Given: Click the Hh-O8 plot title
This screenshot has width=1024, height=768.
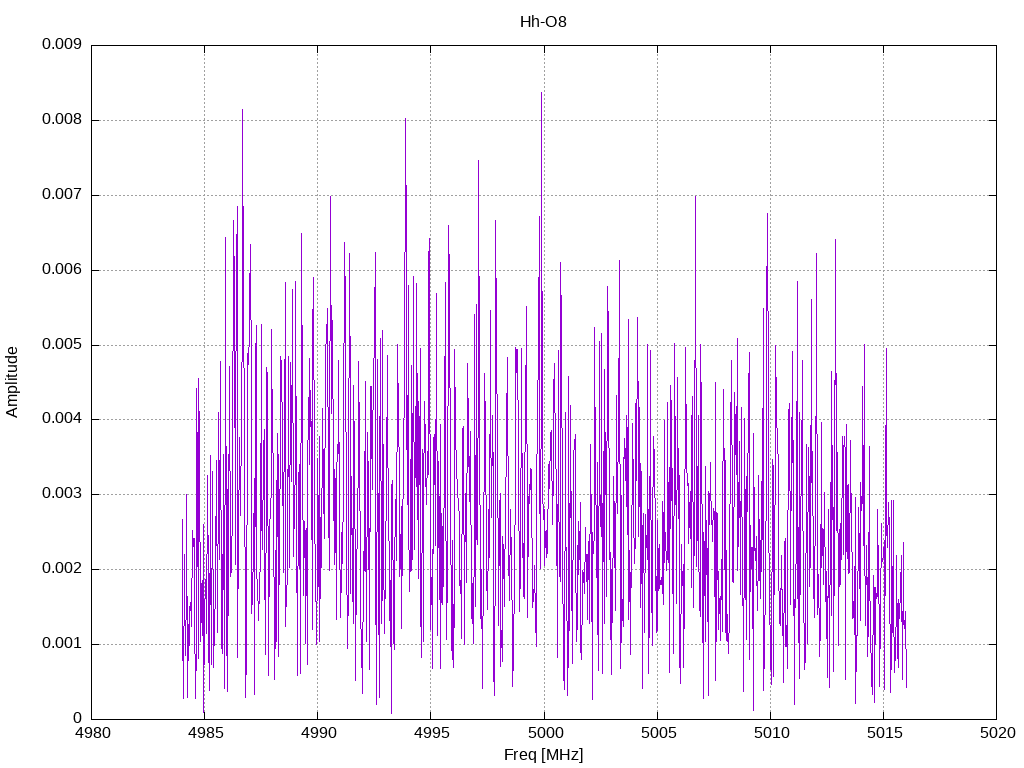Looking at the screenshot, I should coord(543,22).
